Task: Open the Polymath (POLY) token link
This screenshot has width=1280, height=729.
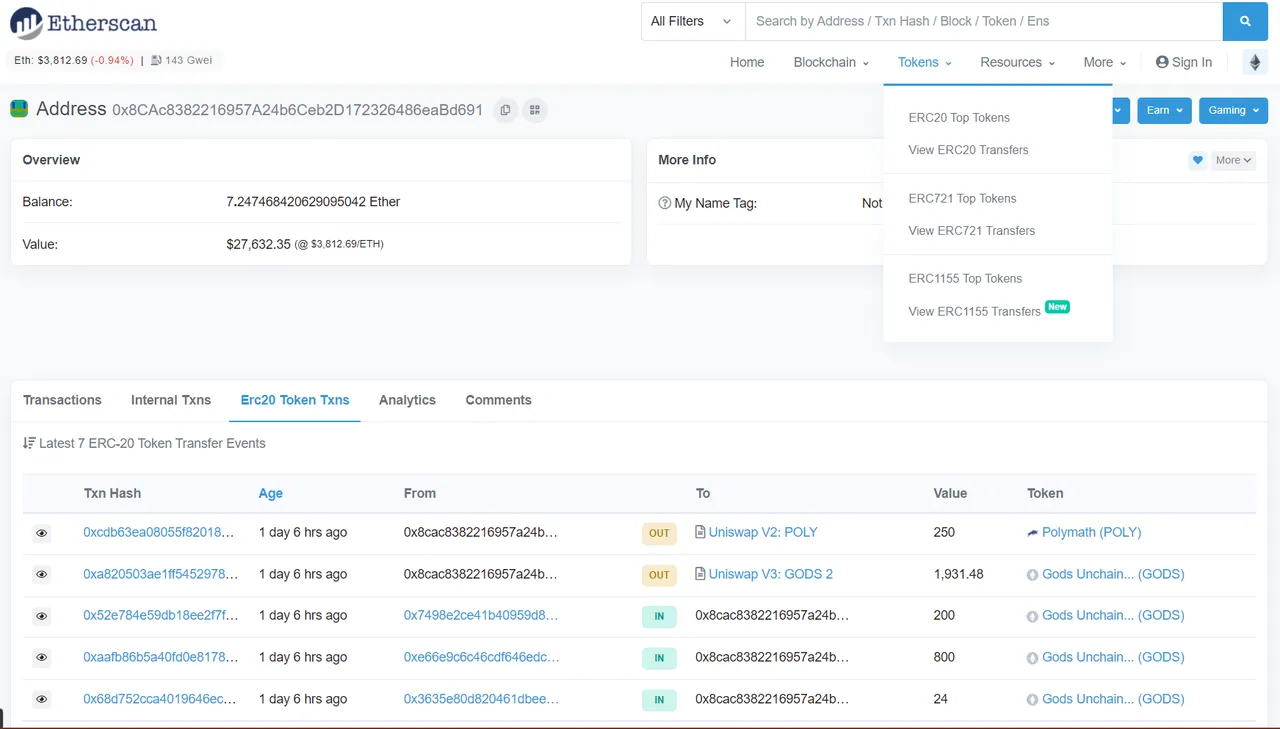Action: tap(1091, 532)
